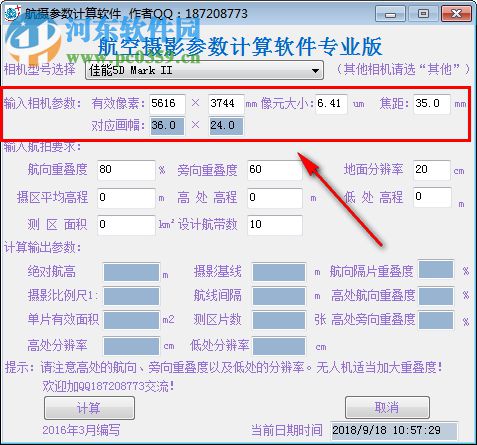Click the 航向隔片重叠度 output box

(436, 269)
